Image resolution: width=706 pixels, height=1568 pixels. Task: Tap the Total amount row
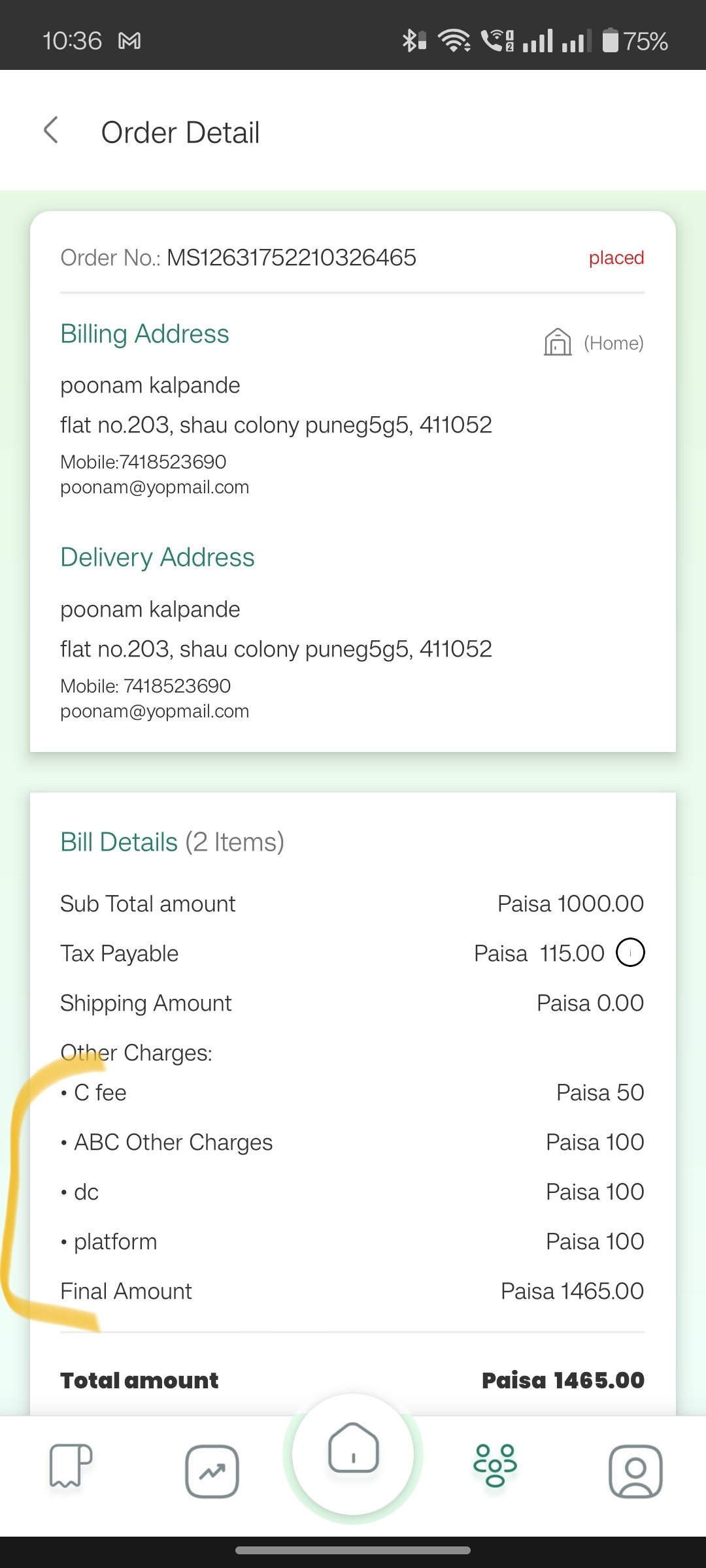pyautogui.click(x=352, y=1380)
